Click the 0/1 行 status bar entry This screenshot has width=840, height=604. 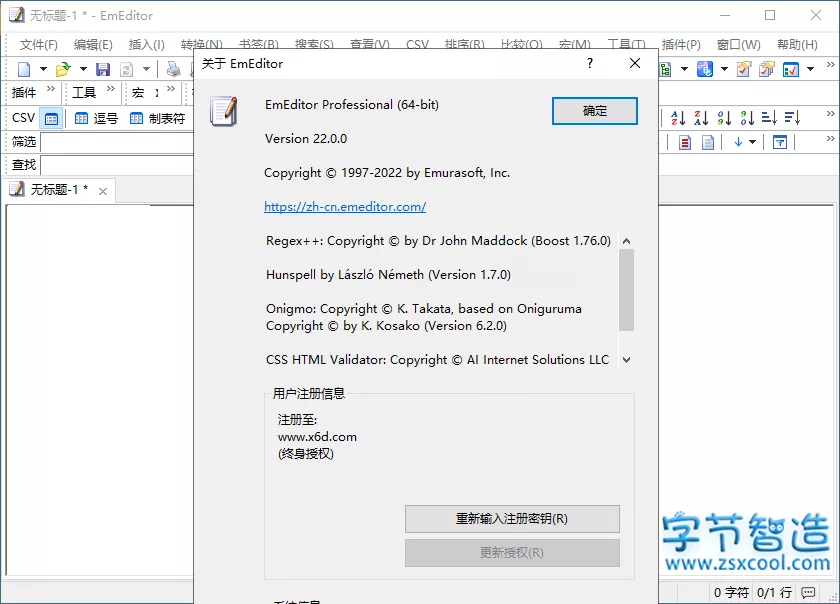(774, 593)
